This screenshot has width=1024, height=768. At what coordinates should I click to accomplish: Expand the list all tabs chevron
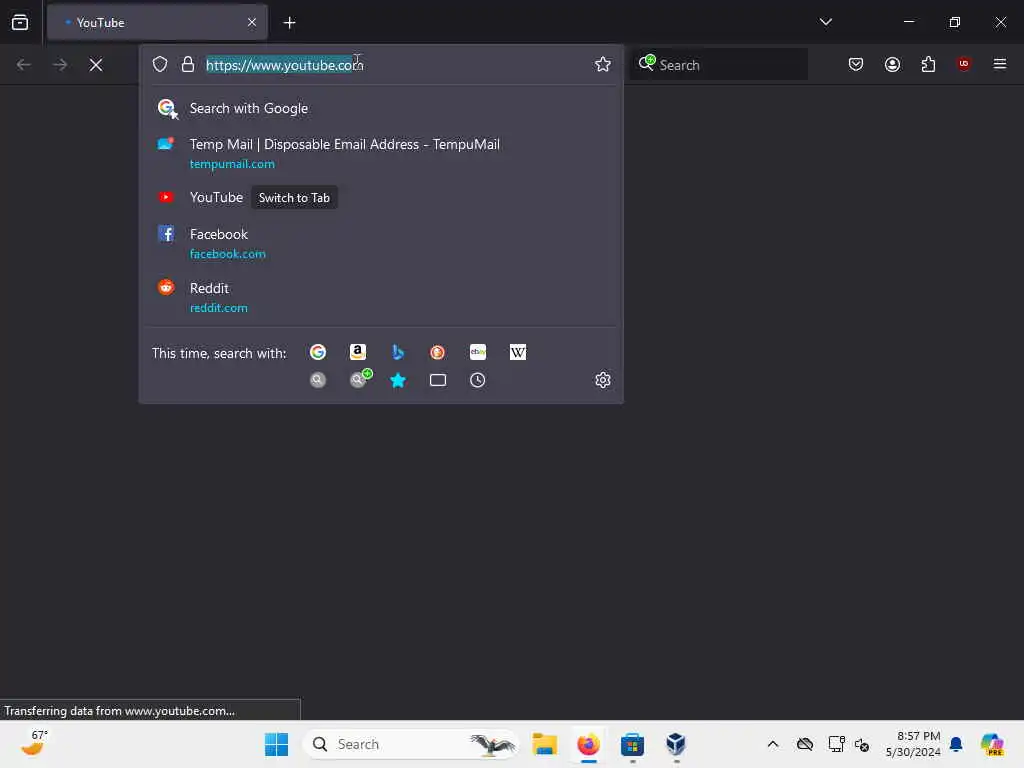825,22
